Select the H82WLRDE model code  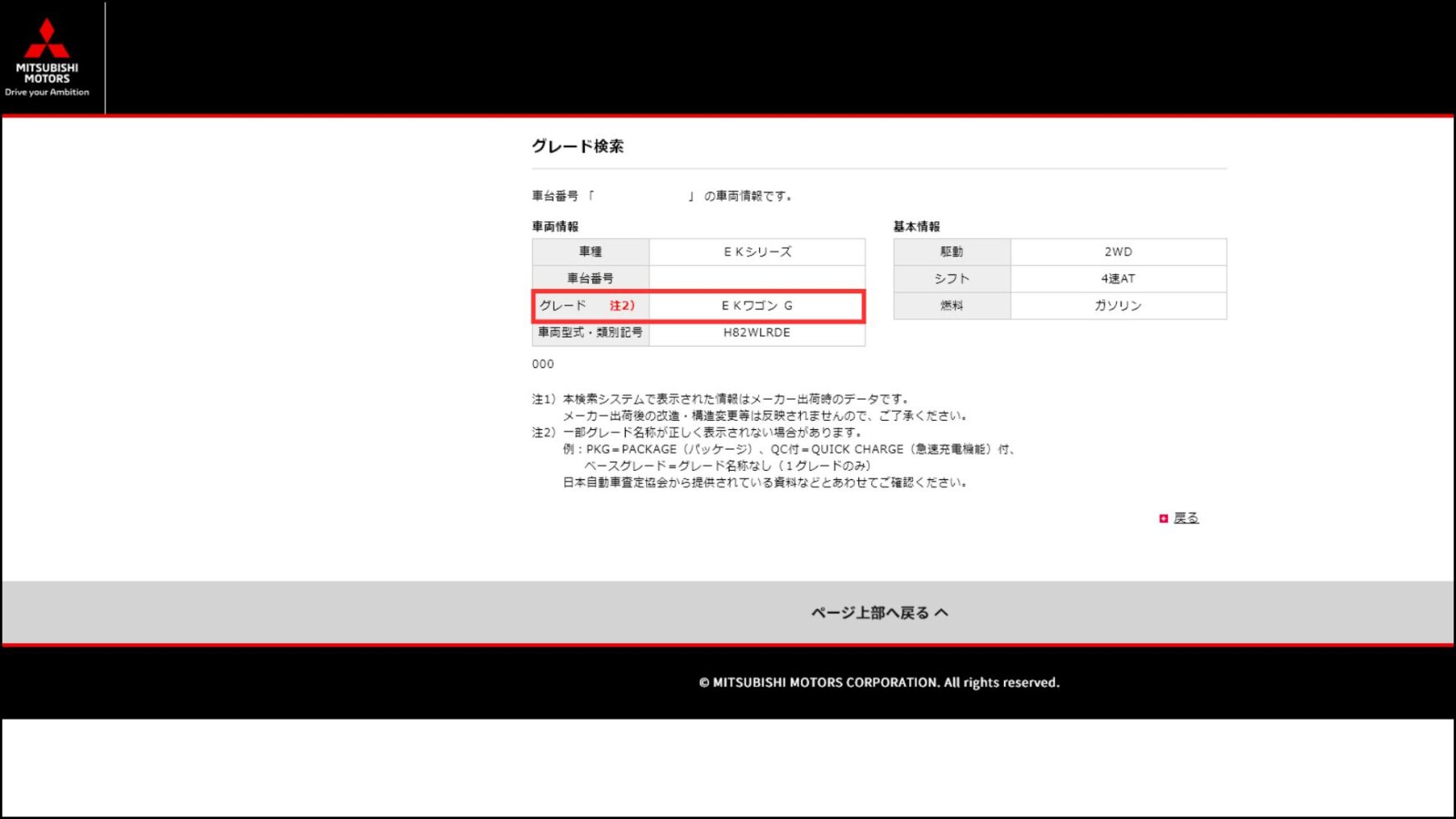[x=757, y=333]
